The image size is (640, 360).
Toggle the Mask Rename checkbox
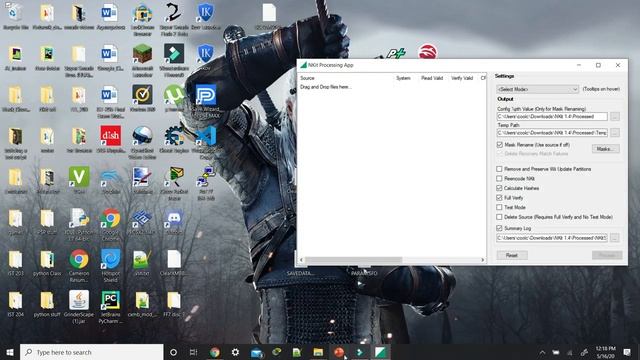[499, 144]
